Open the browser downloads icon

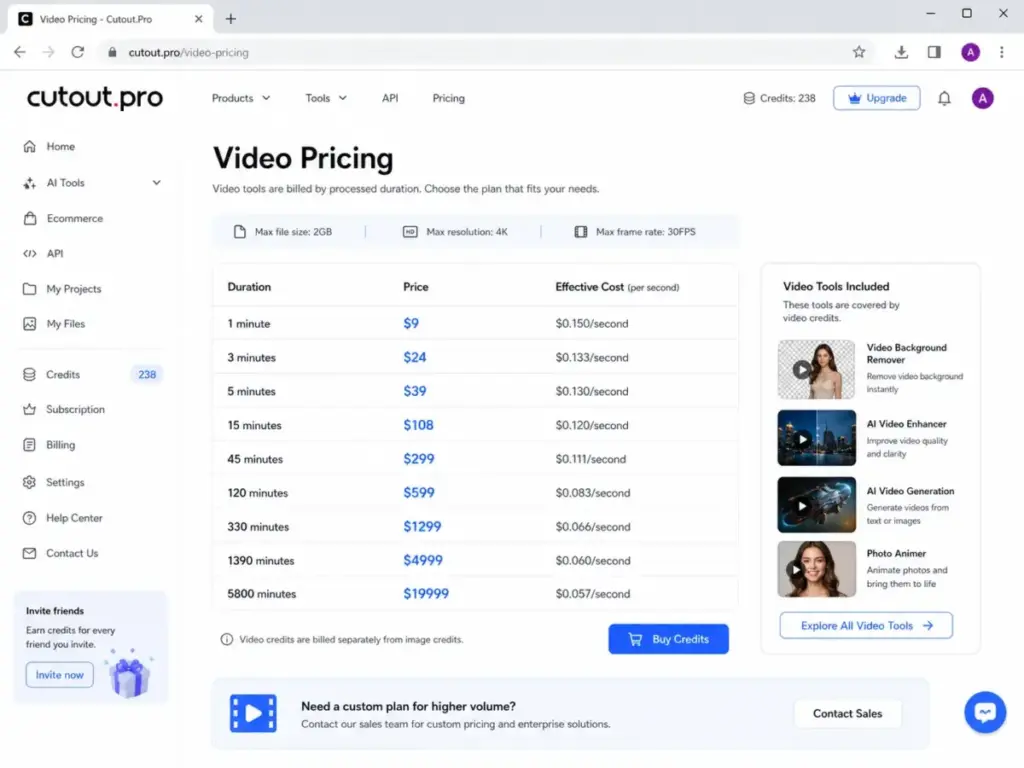click(x=901, y=52)
